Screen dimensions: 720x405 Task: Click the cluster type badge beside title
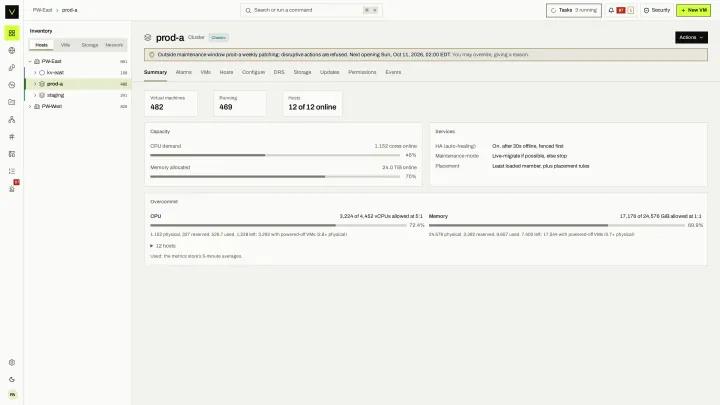point(219,38)
